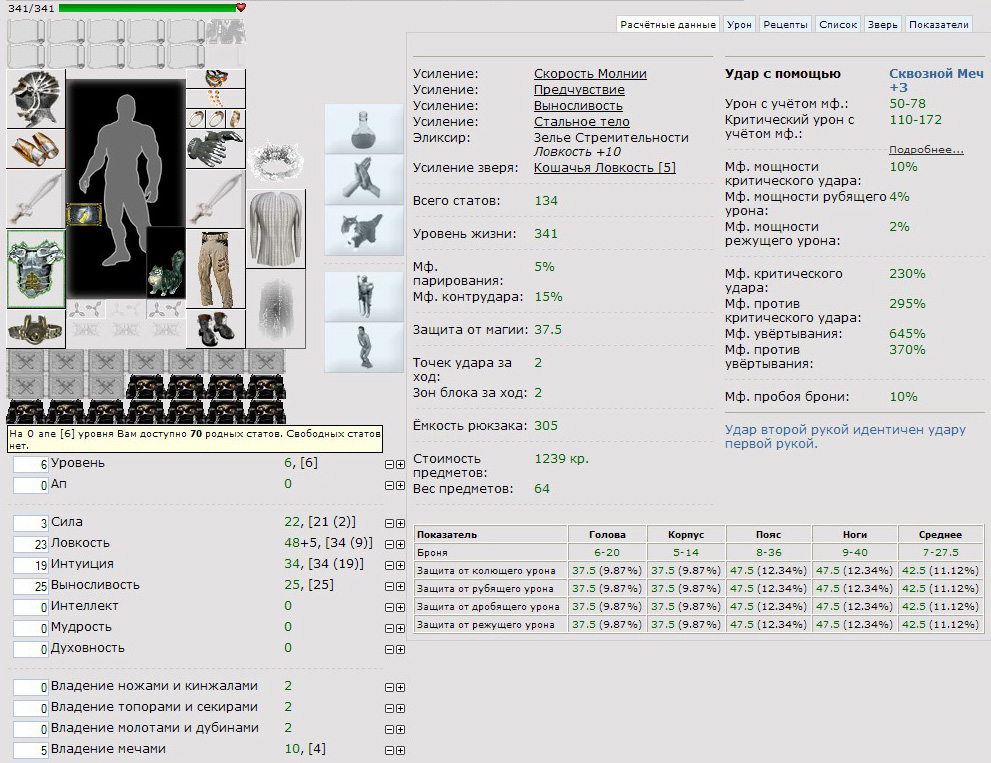Image resolution: width=991 pixels, height=763 pixels.
Task: Increase Владение молотами и дубинами plus button
Action: pyautogui.click(x=400, y=729)
